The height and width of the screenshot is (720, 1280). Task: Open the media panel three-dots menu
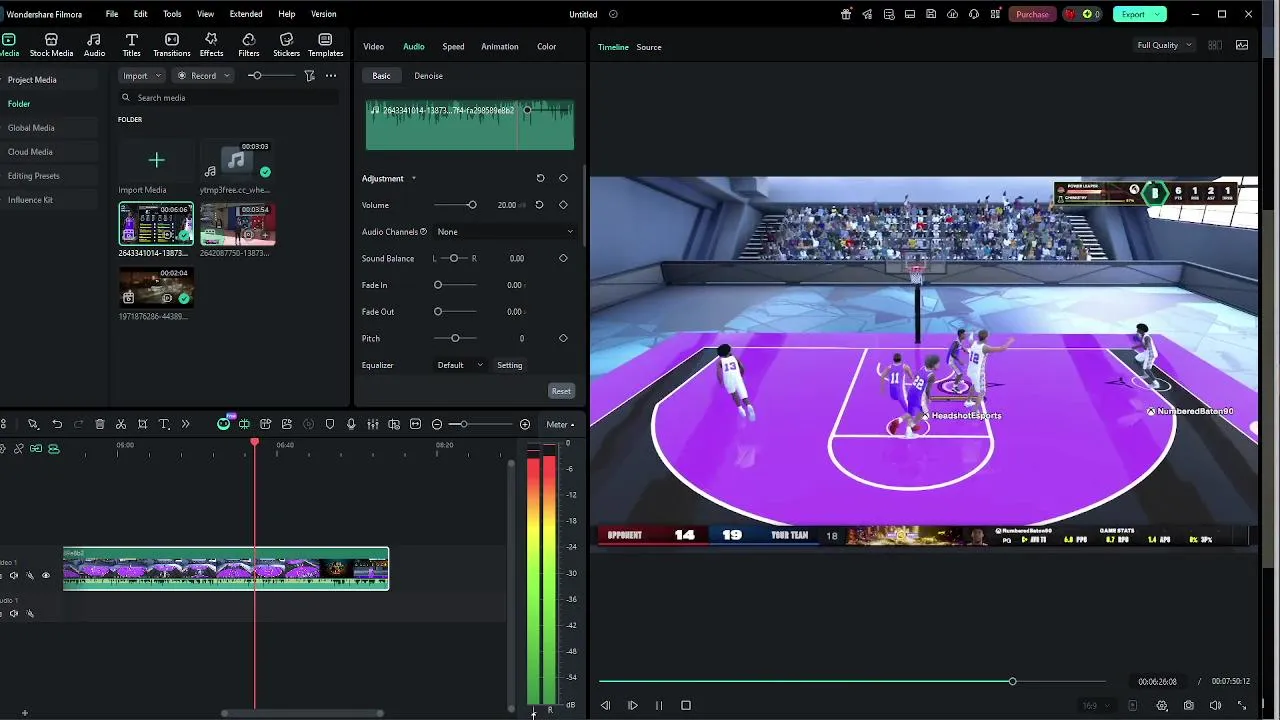pos(331,75)
